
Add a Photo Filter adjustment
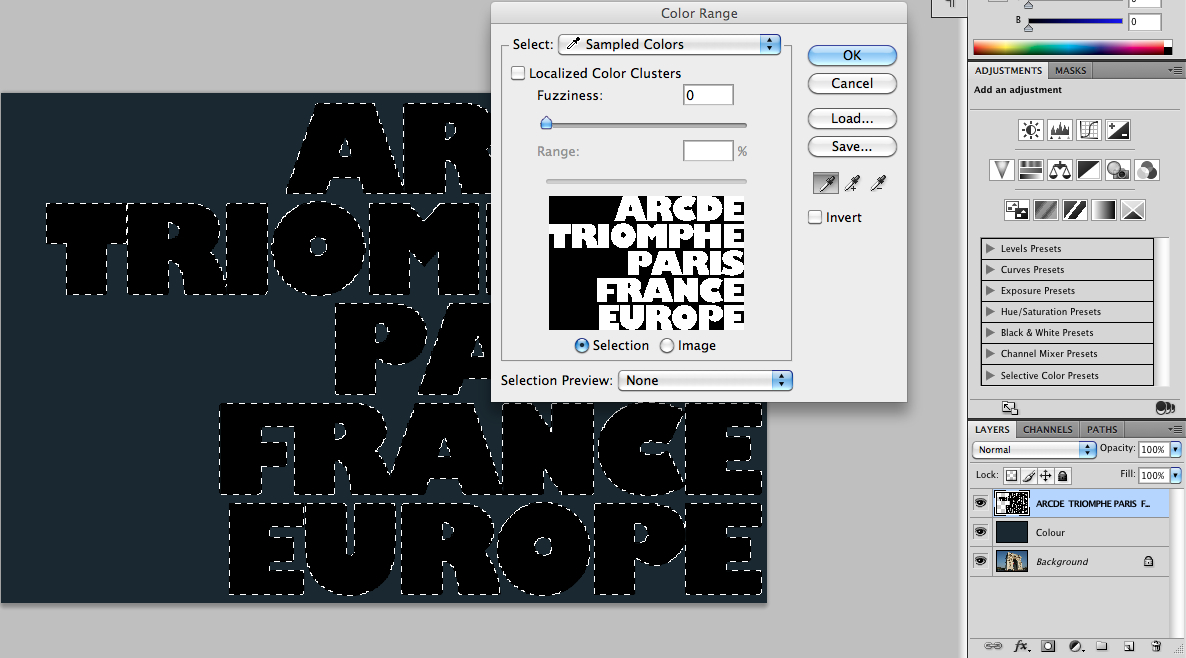[1118, 170]
